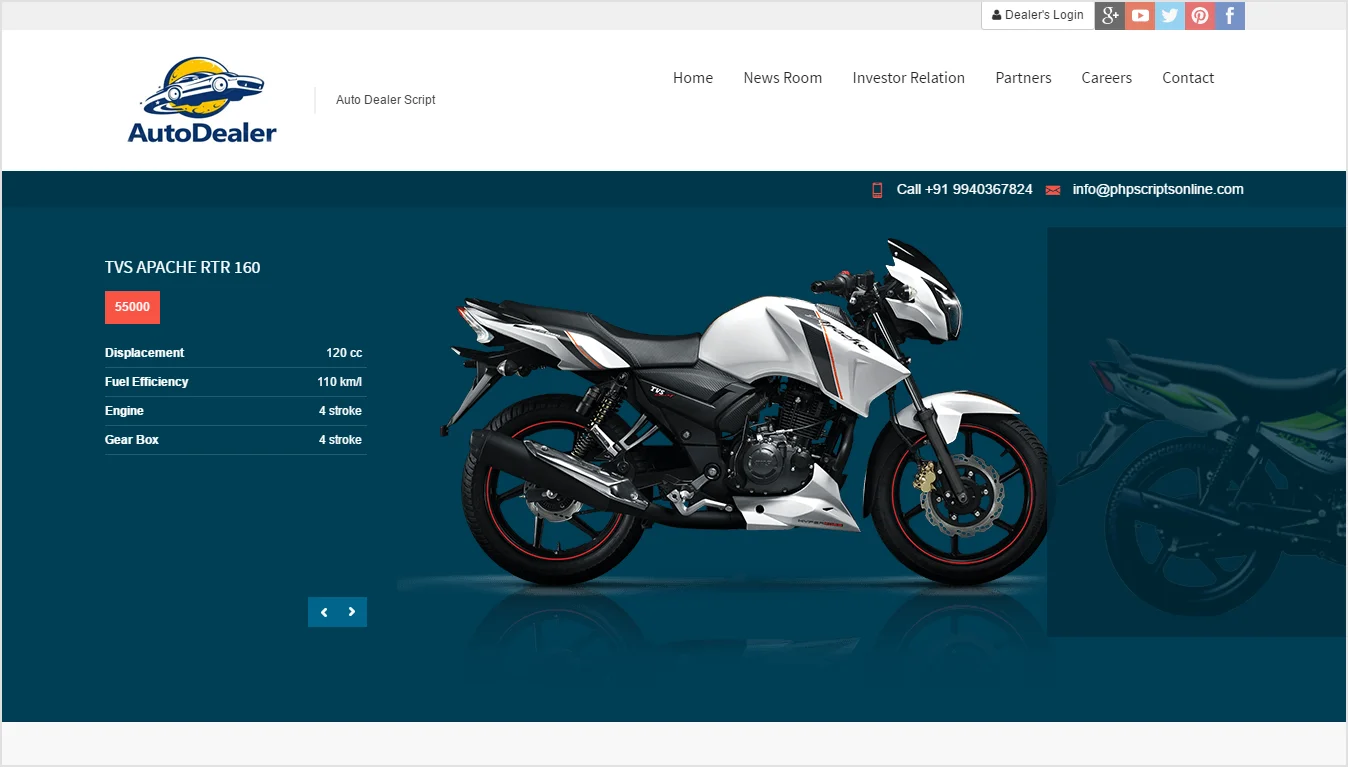Click the 55000 price button

[132, 307]
